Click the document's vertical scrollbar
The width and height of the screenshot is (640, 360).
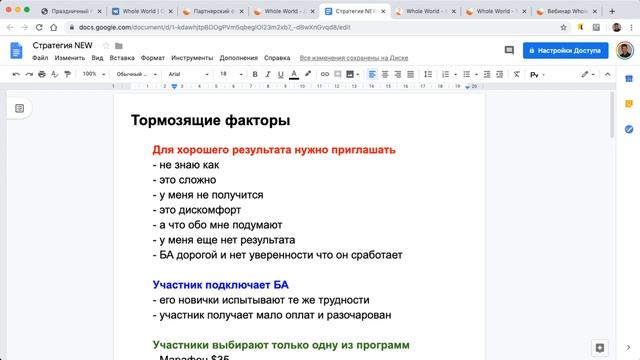pyautogui.click(x=612, y=115)
